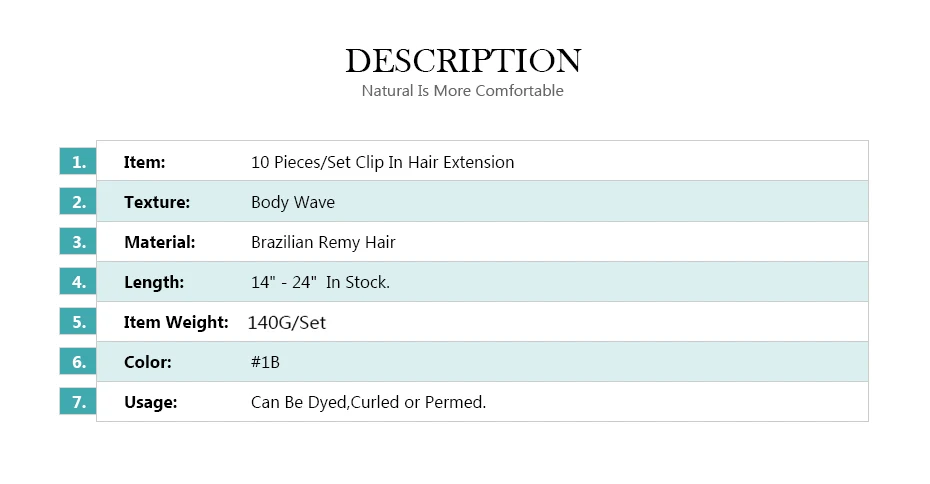Image resolution: width=930 pixels, height=484 pixels.
Task: Click the teal number 7 badge
Action: [78, 402]
